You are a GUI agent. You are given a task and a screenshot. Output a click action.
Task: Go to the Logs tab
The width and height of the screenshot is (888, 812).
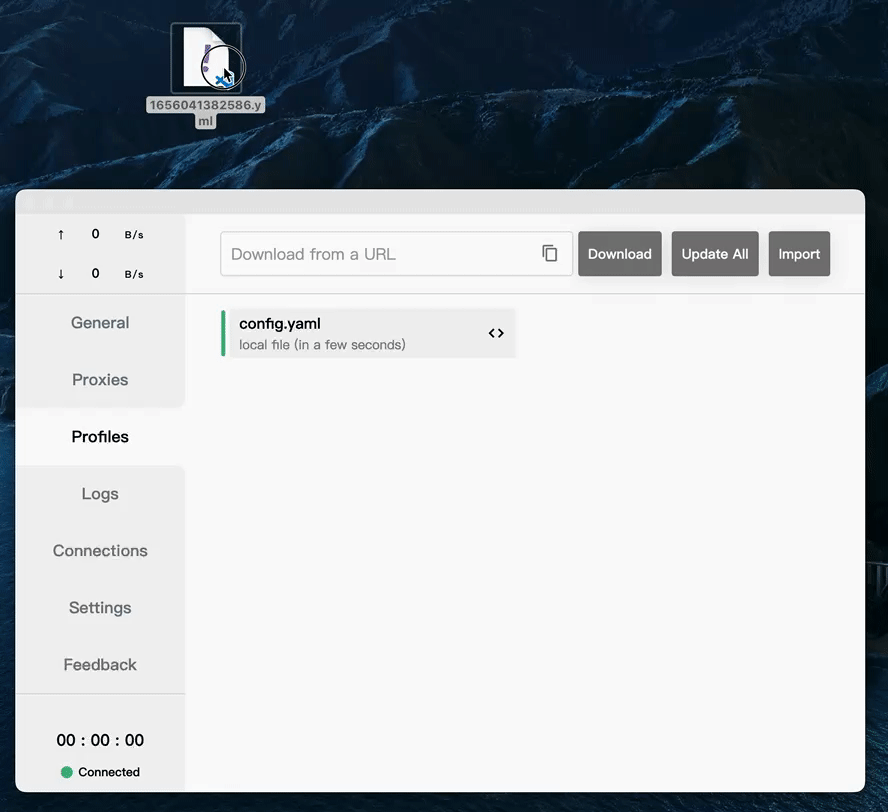click(100, 494)
